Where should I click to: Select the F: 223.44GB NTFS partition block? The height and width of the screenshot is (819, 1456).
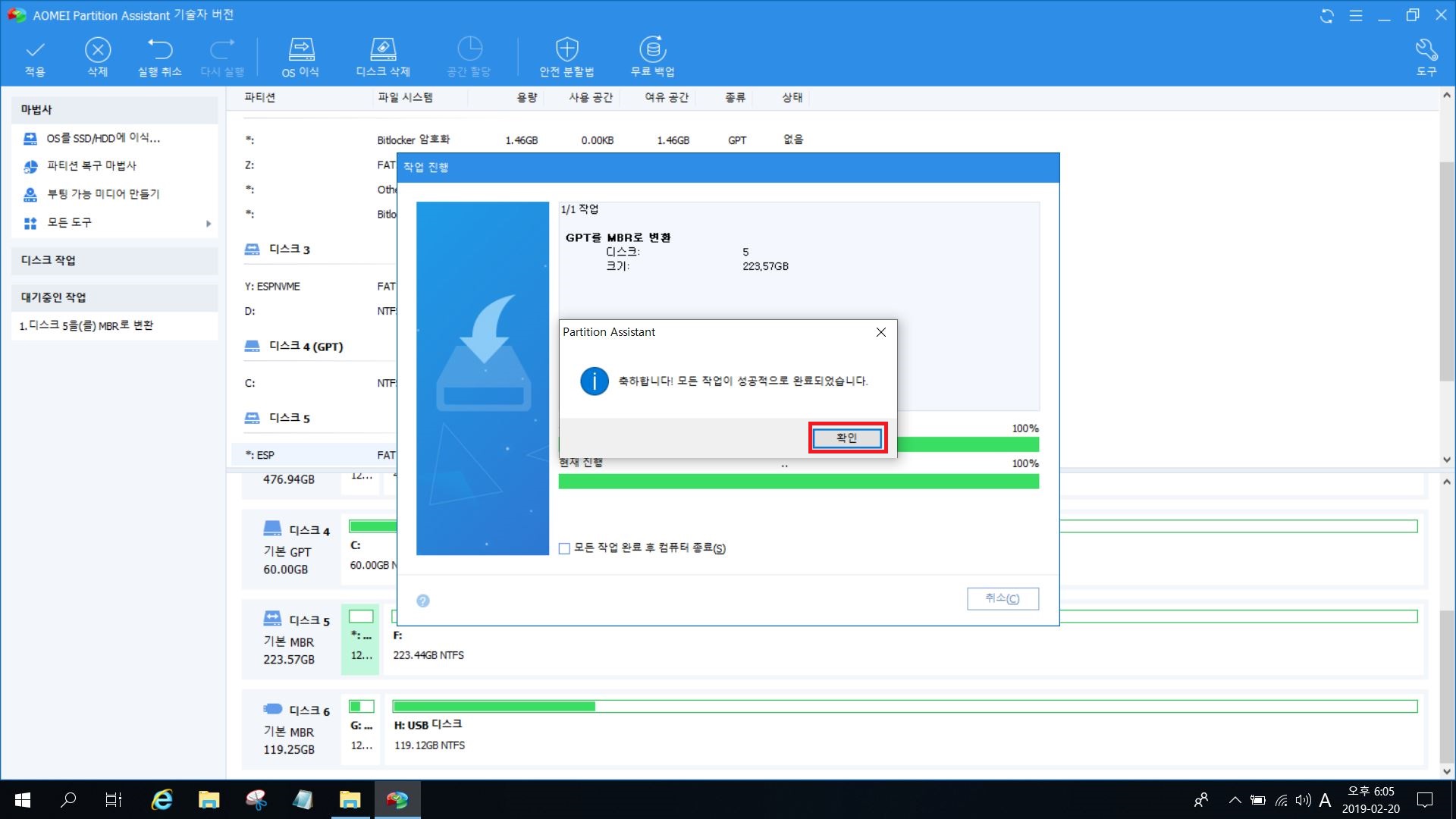(904, 639)
